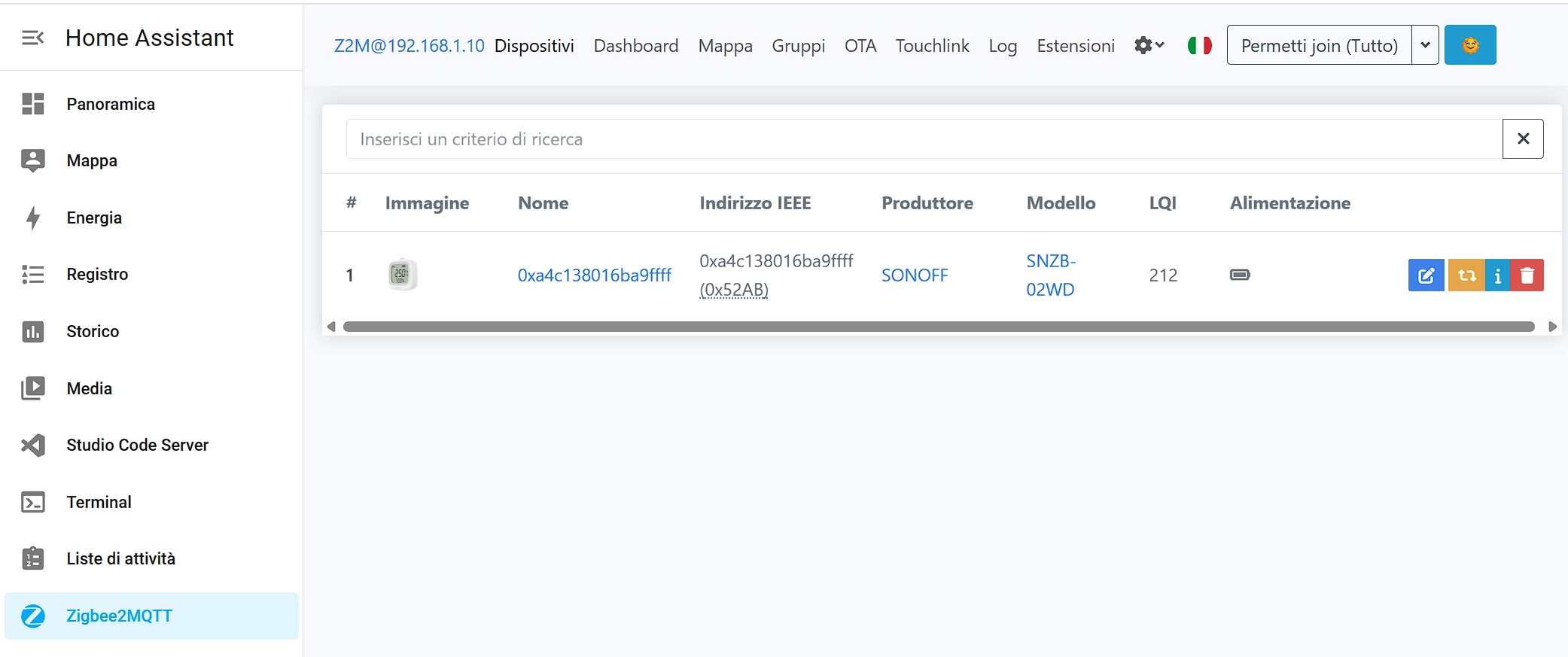Screen dimensions: 1568x657
Task: Open the Mappa tab in Zigbee2MQTT navbar
Action: (726, 46)
